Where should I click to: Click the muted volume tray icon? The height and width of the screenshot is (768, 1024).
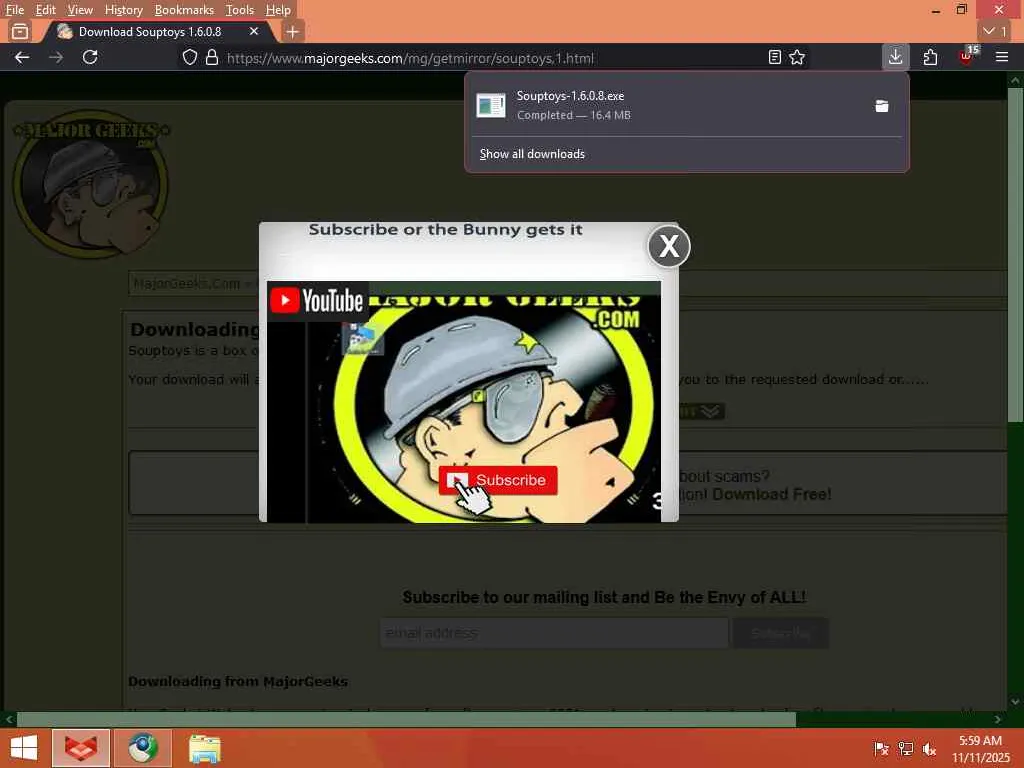pos(929,748)
